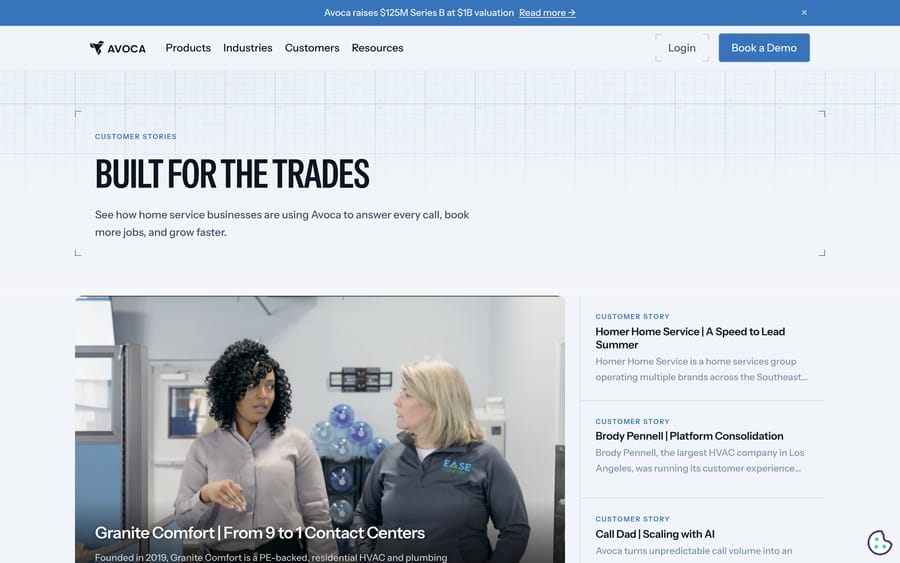Click the Book a Demo button
Image resolution: width=900 pixels, height=563 pixels.
click(x=764, y=48)
